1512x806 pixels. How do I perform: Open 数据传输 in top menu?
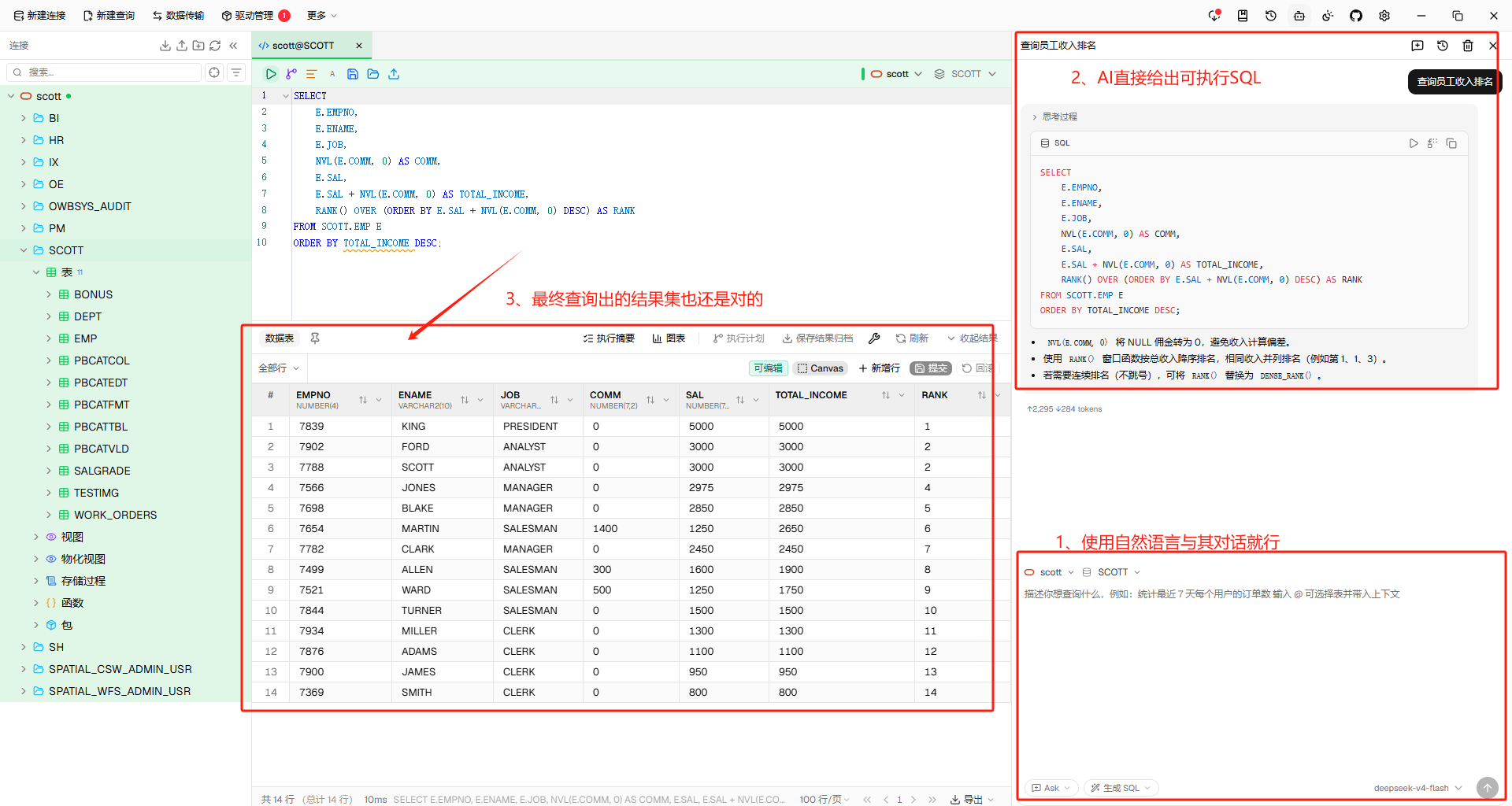[x=178, y=16]
